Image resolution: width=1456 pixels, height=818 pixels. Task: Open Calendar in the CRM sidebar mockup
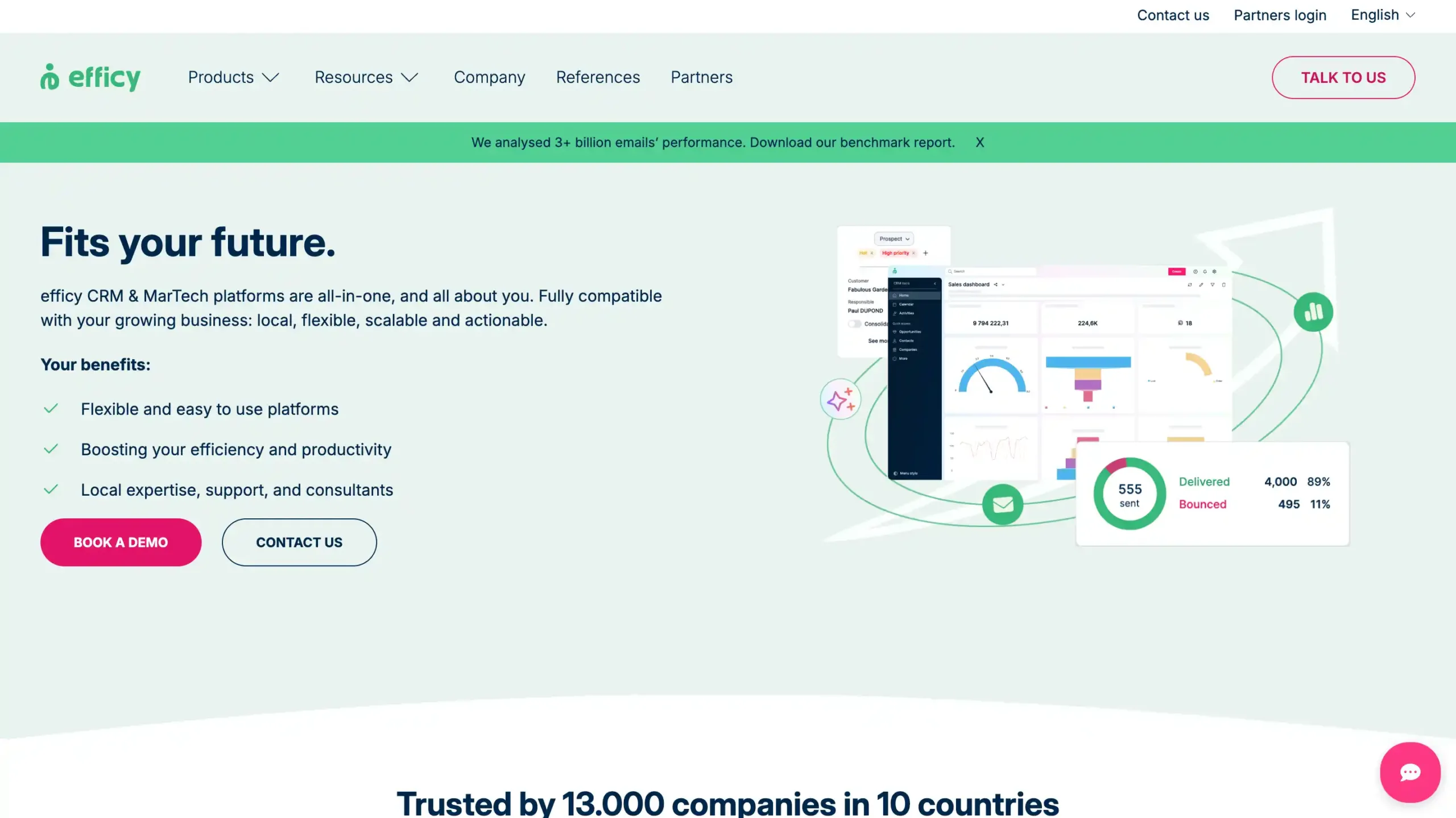pyautogui.click(x=907, y=304)
